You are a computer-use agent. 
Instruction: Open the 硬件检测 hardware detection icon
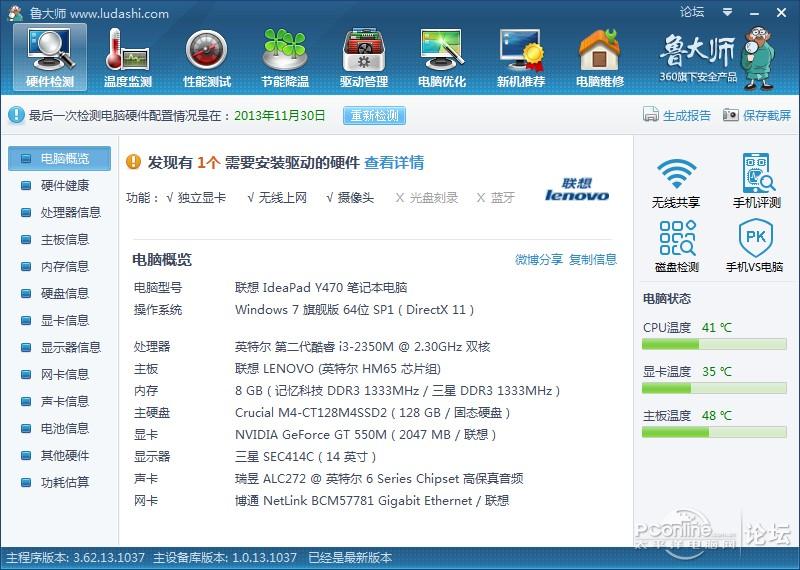[x=50, y=58]
